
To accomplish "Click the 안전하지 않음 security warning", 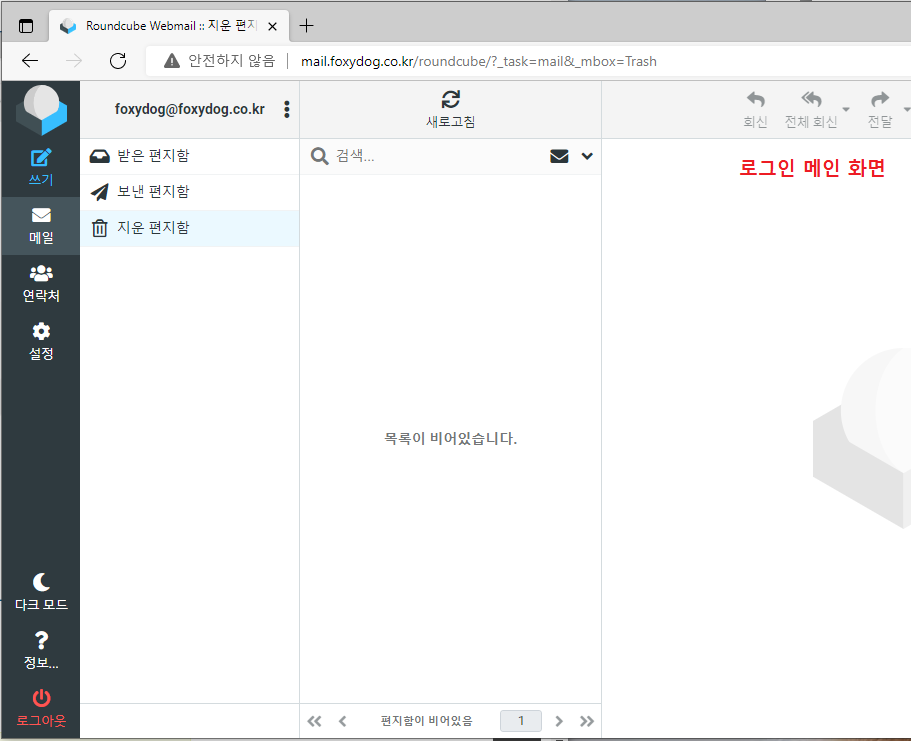I will coord(220,61).
